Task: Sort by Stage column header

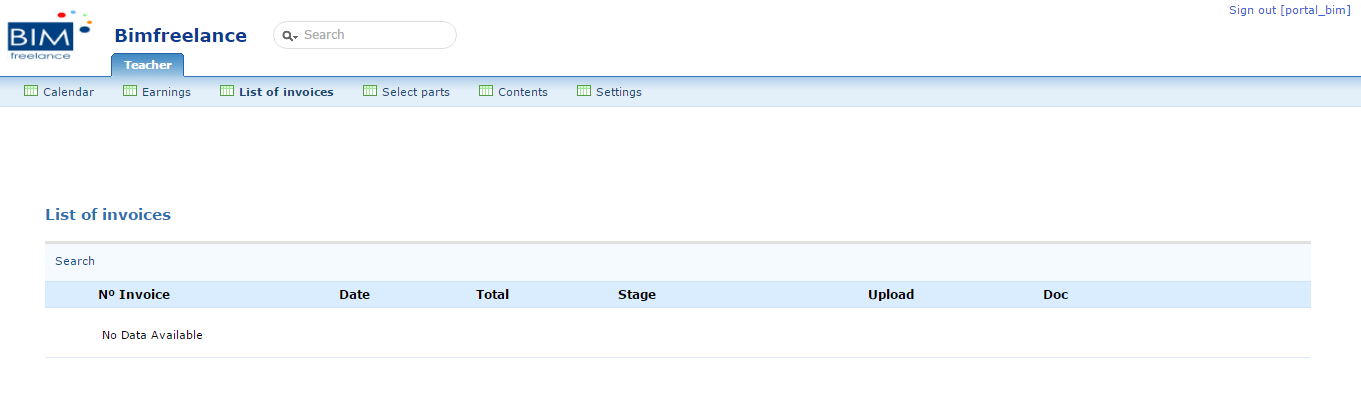Action: tap(637, 295)
